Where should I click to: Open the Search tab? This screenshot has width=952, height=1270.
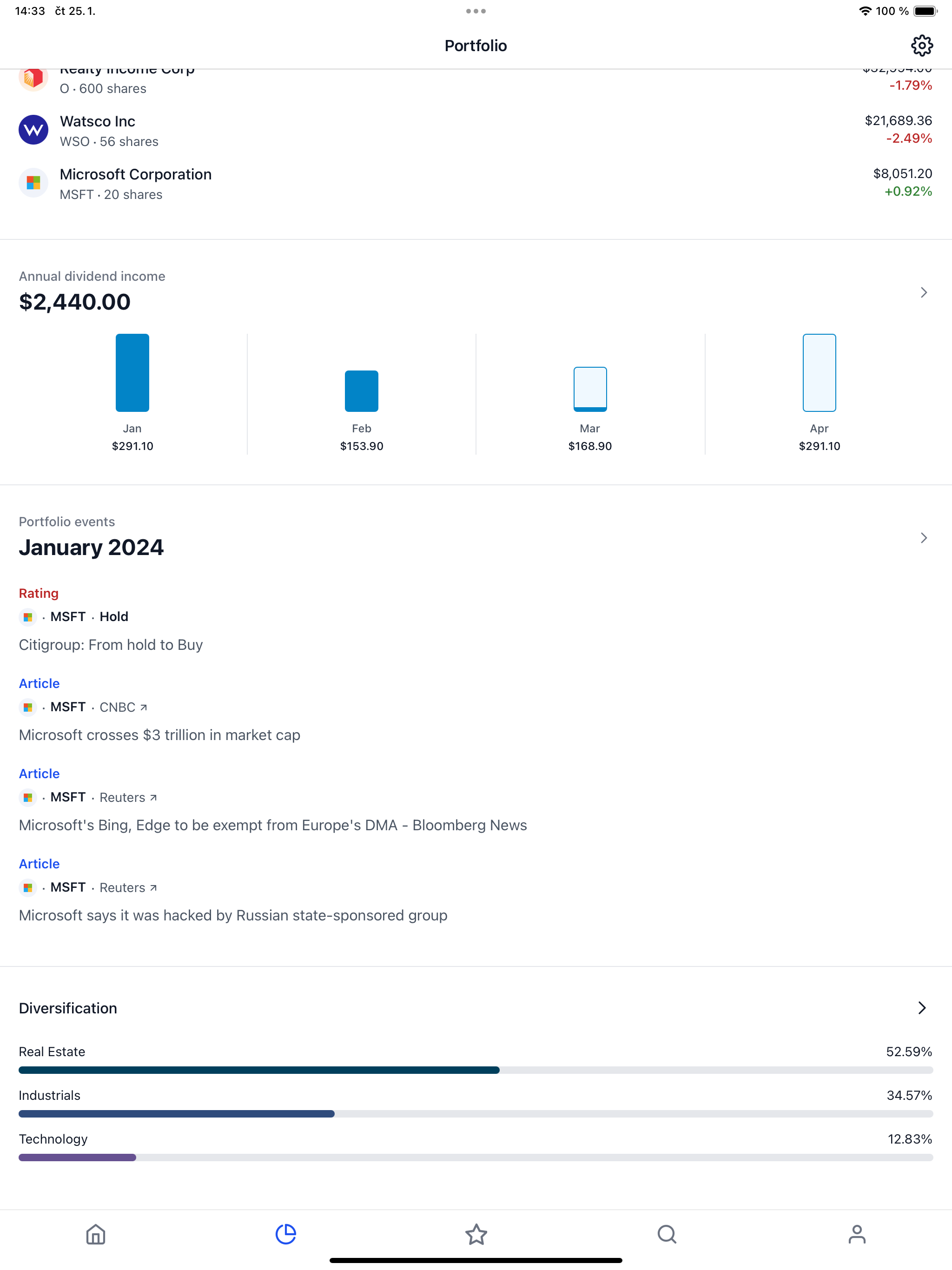[x=667, y=1234]
